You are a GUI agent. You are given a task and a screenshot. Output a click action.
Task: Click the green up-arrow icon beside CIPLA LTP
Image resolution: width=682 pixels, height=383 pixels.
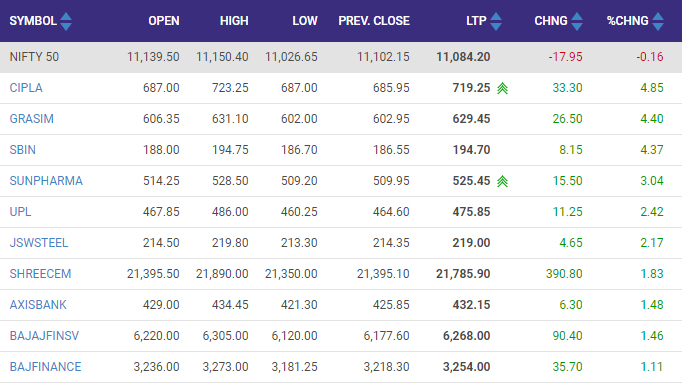click(502, 88)
